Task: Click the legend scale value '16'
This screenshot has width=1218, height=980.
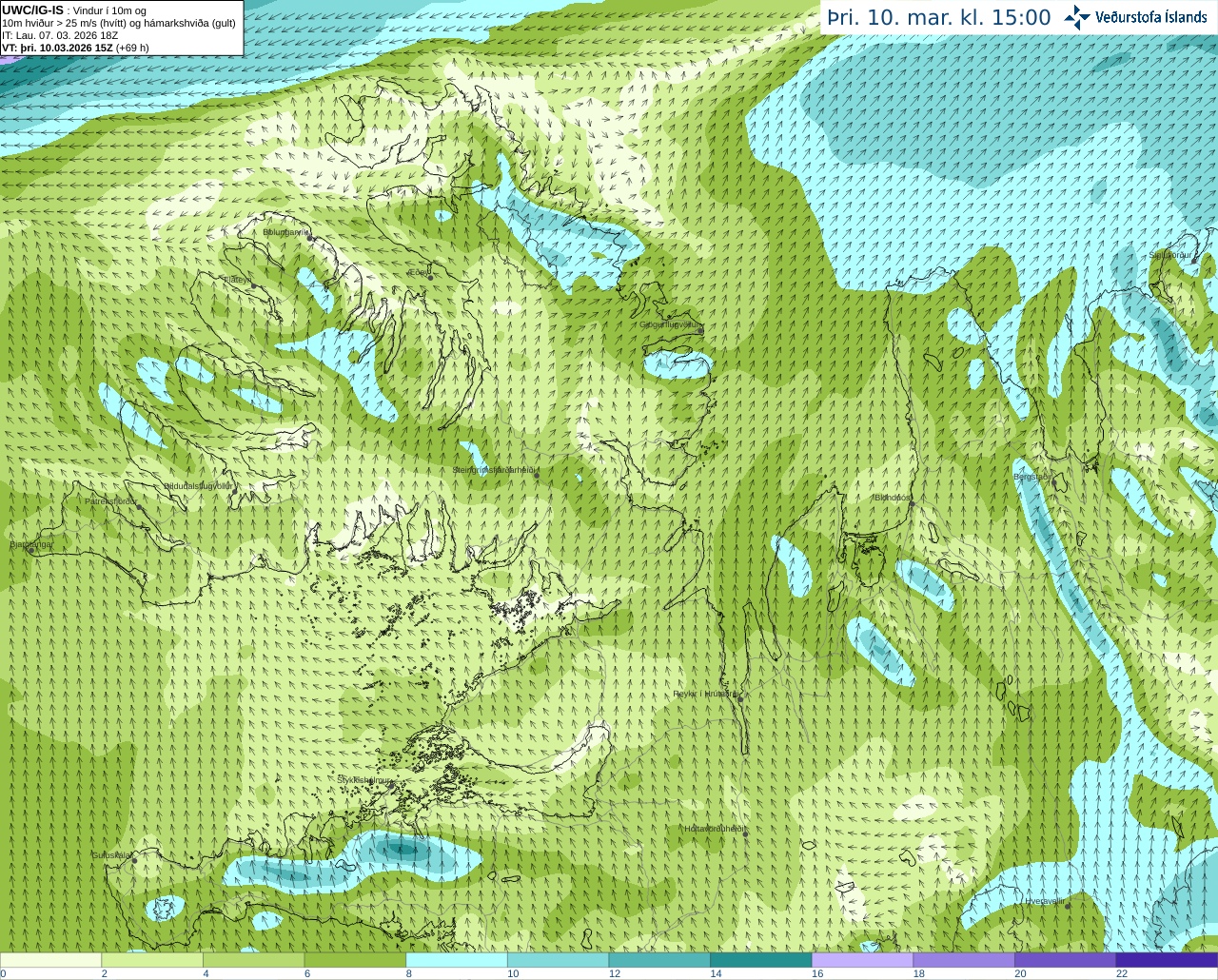Action: [817, 973]
